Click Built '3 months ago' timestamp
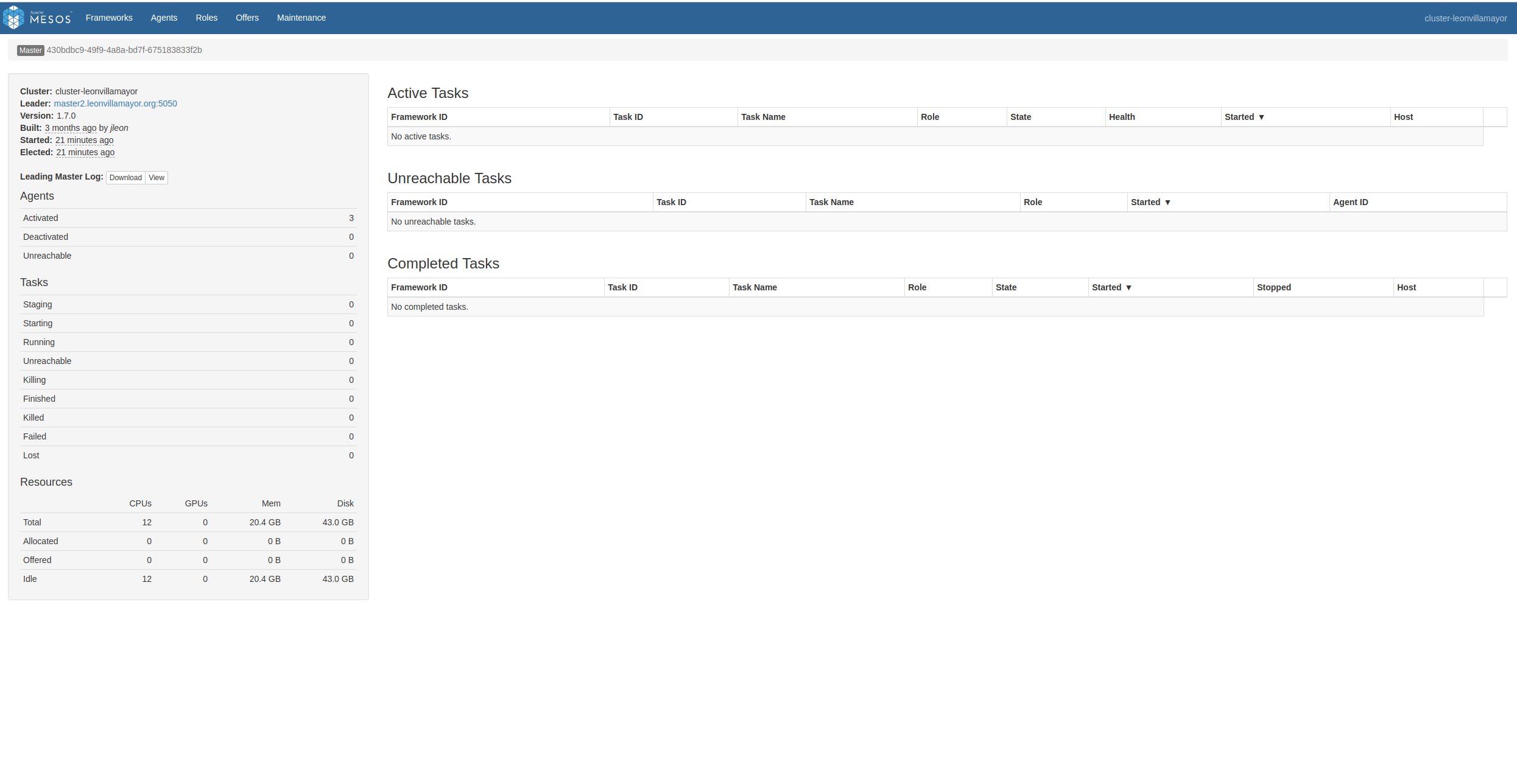1517x784 pixels. tap(71, 128)
